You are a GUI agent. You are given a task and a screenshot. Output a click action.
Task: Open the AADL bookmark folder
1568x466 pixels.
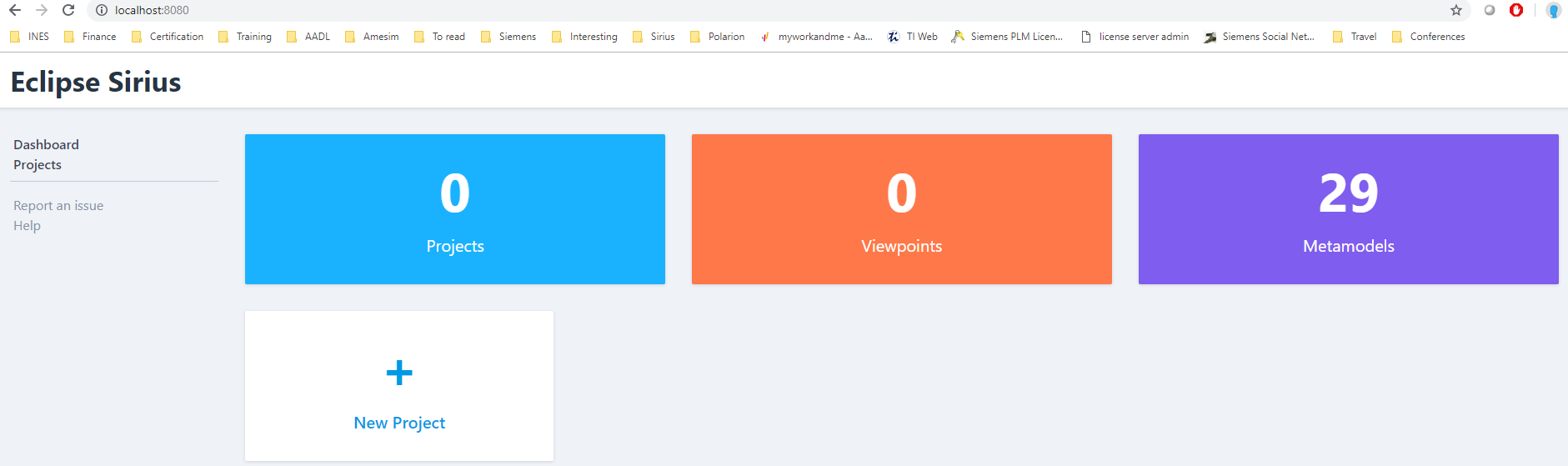pyautogui.click(x=308, y=37)
